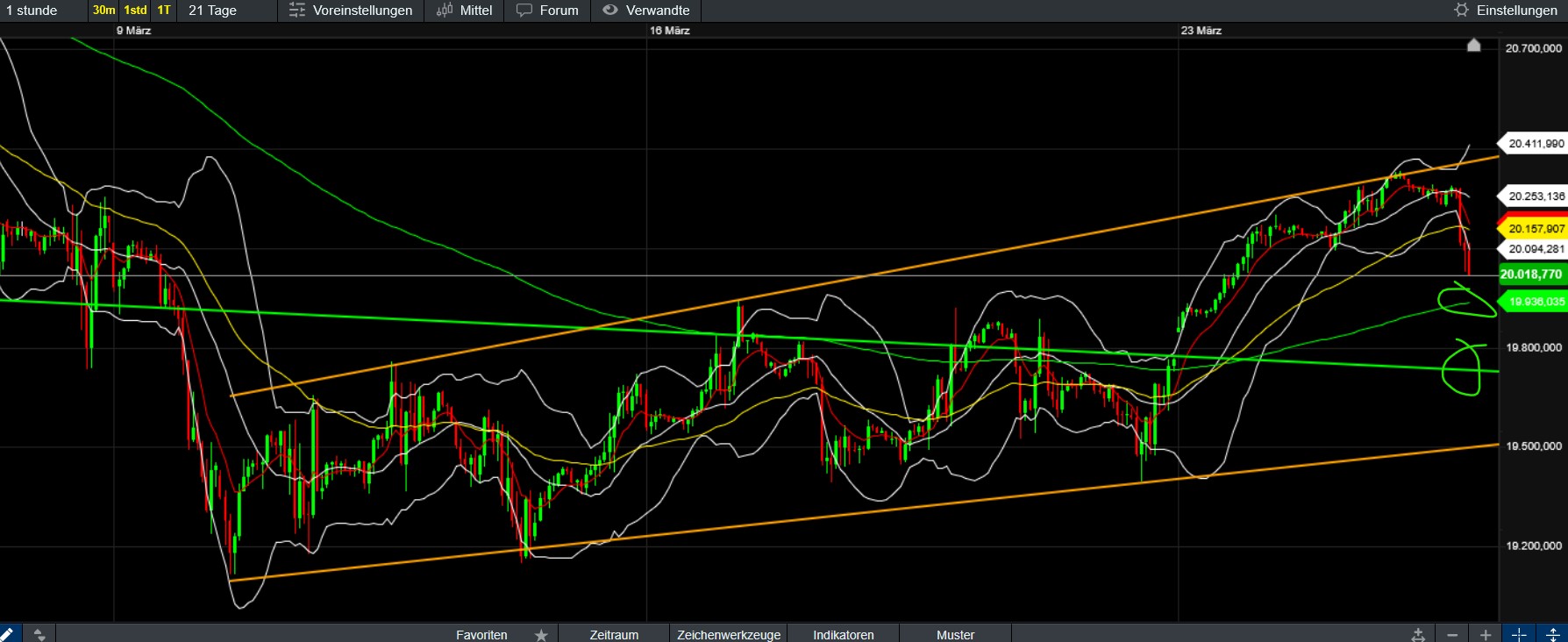Viewport: 1568px width, 642px height.
Task: Open the Forum discussion
Action: coord(548,11)
